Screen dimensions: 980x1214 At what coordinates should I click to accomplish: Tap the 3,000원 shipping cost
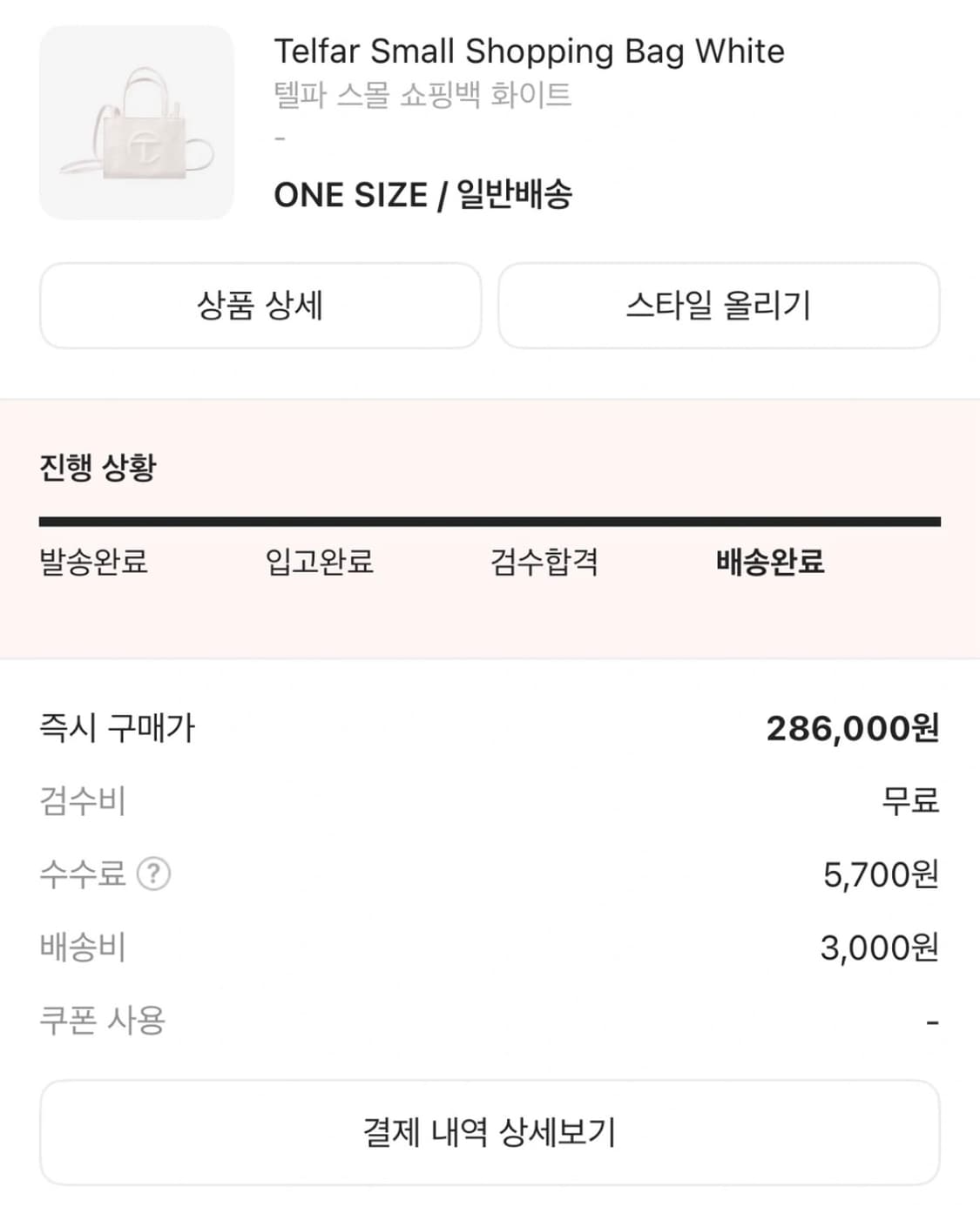point(879,947)
